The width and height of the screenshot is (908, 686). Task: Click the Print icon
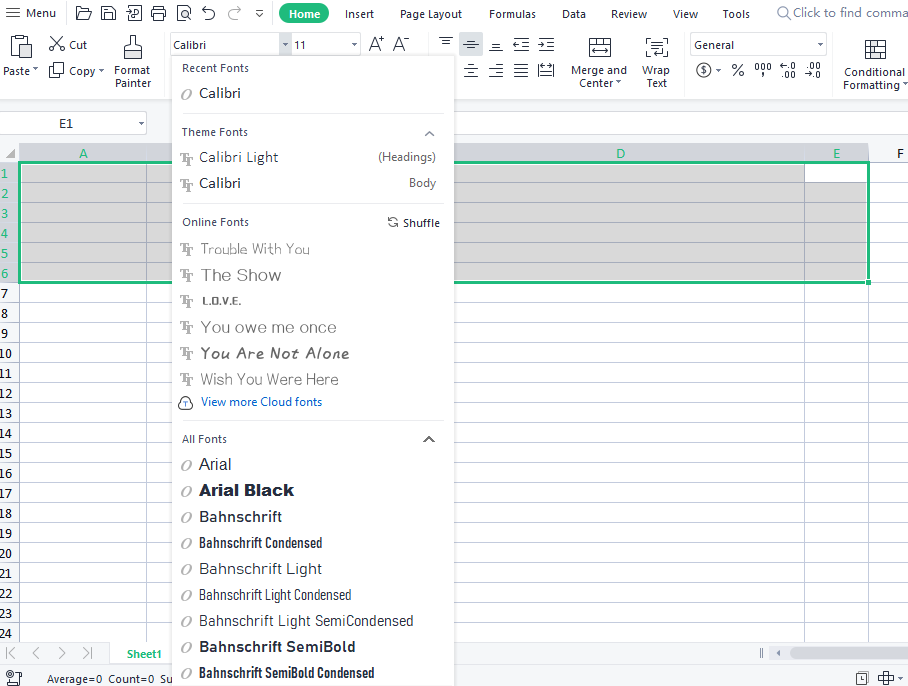158,13
